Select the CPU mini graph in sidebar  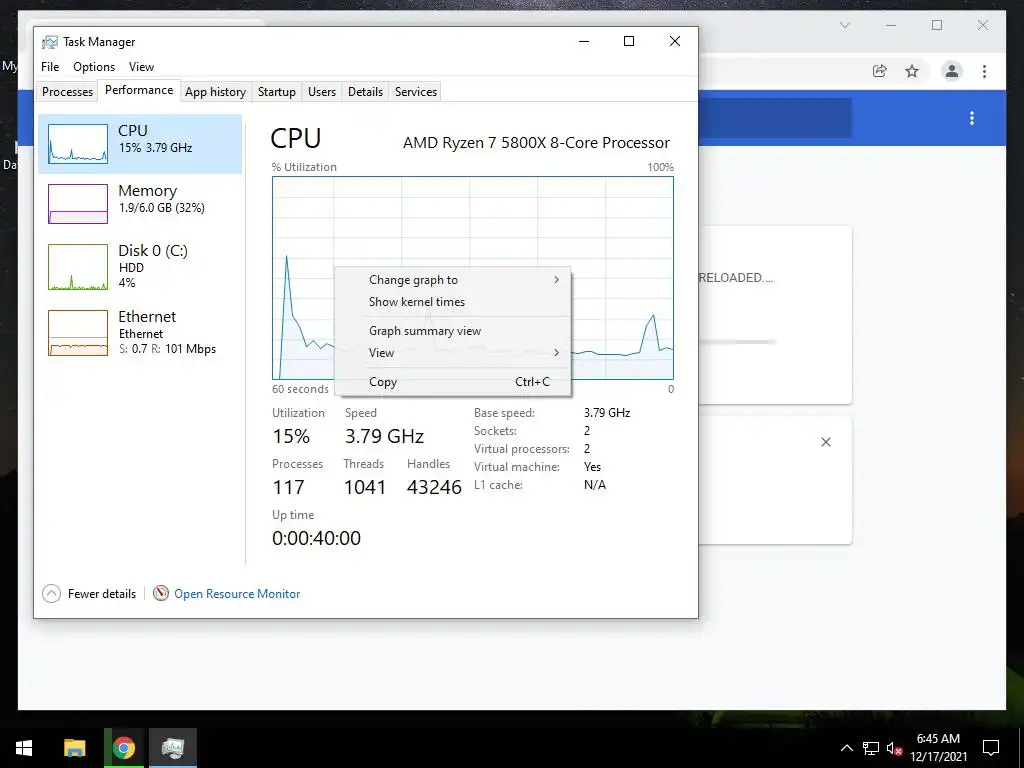78,144
